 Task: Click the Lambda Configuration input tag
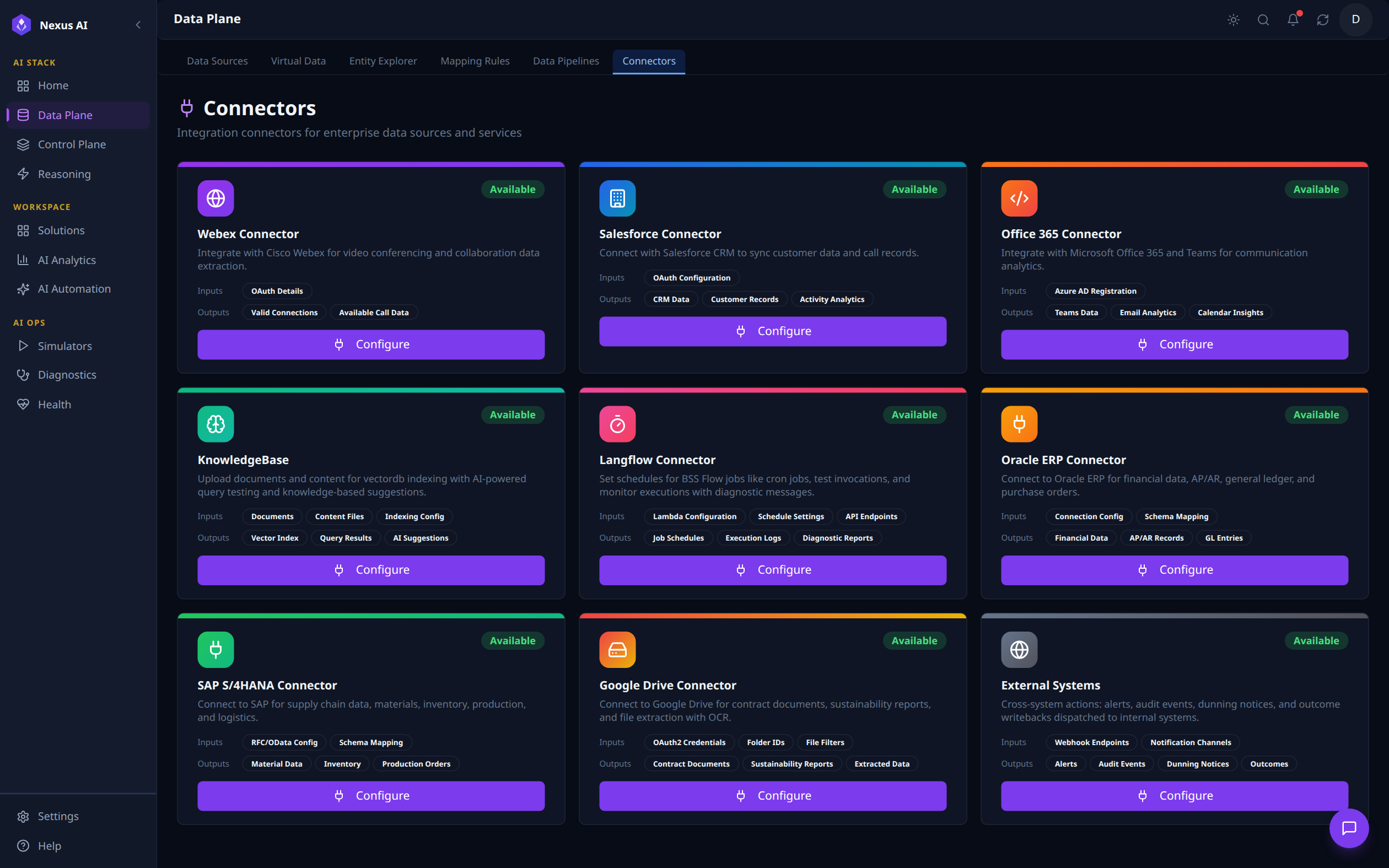[694, 517]
